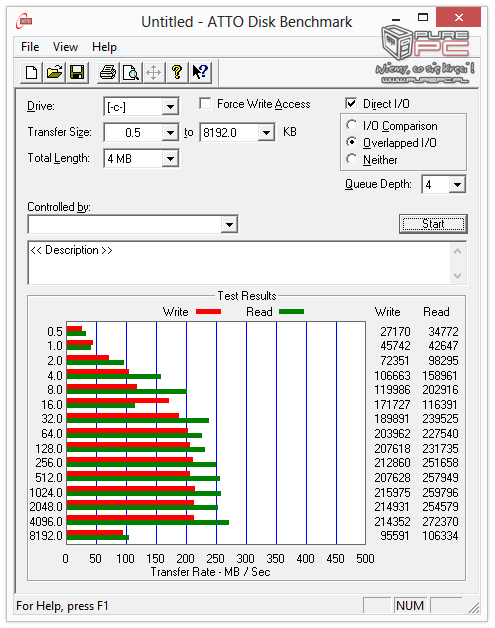Activate context help pointer icon
Screen dimensions: 495x628
[200, 72]
